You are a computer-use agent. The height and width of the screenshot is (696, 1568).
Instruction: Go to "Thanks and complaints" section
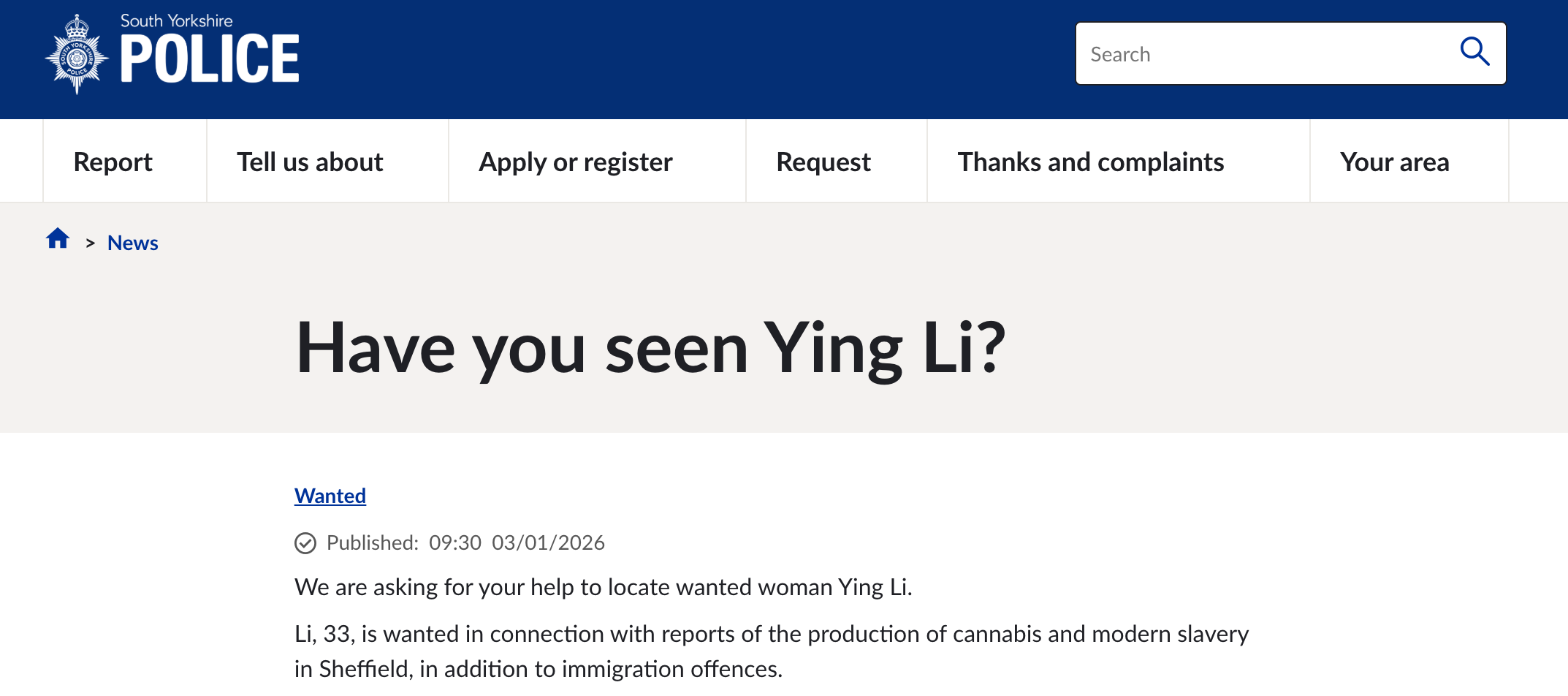(x=1090, y=162)
